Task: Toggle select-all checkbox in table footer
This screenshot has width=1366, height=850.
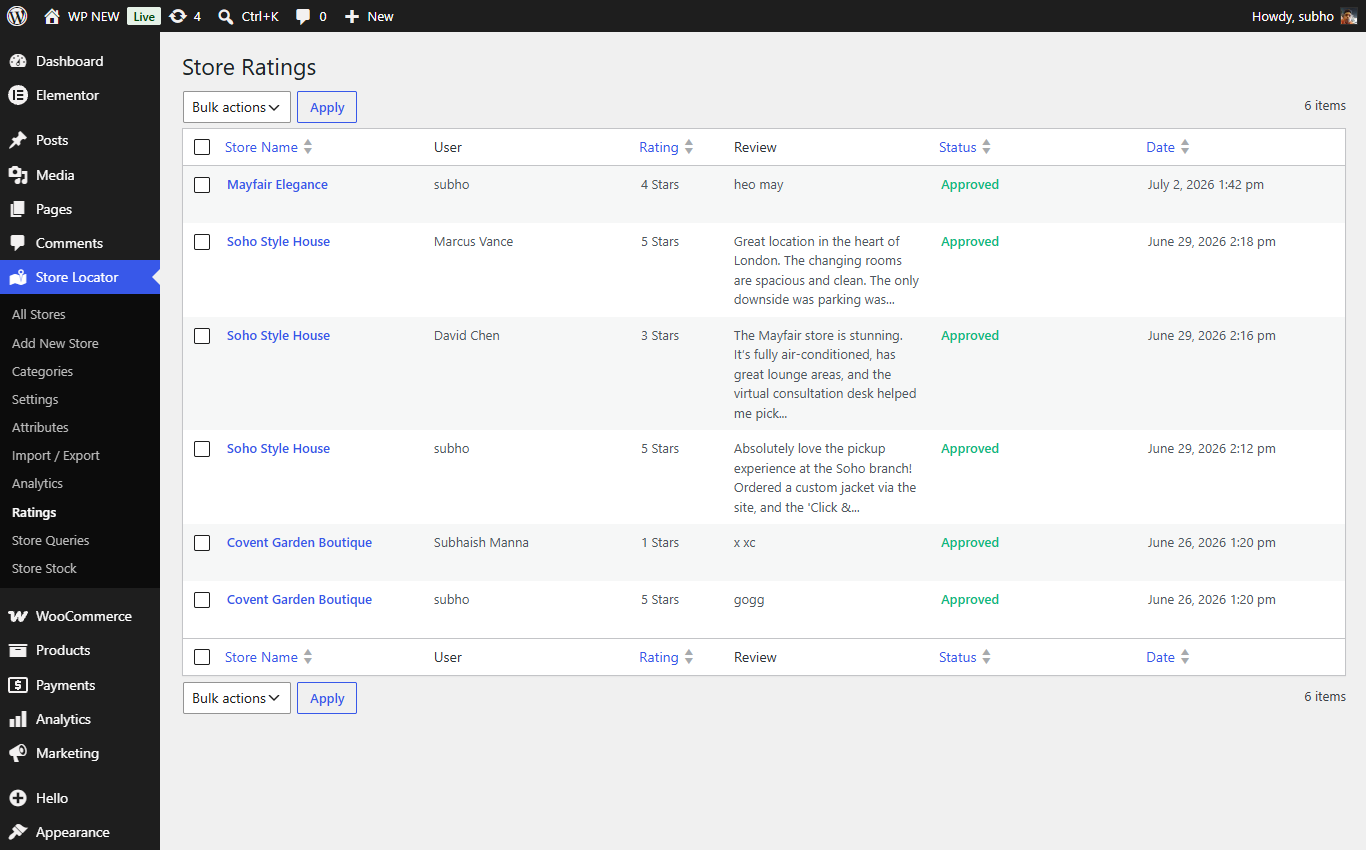Action: [x=202, y=657]
